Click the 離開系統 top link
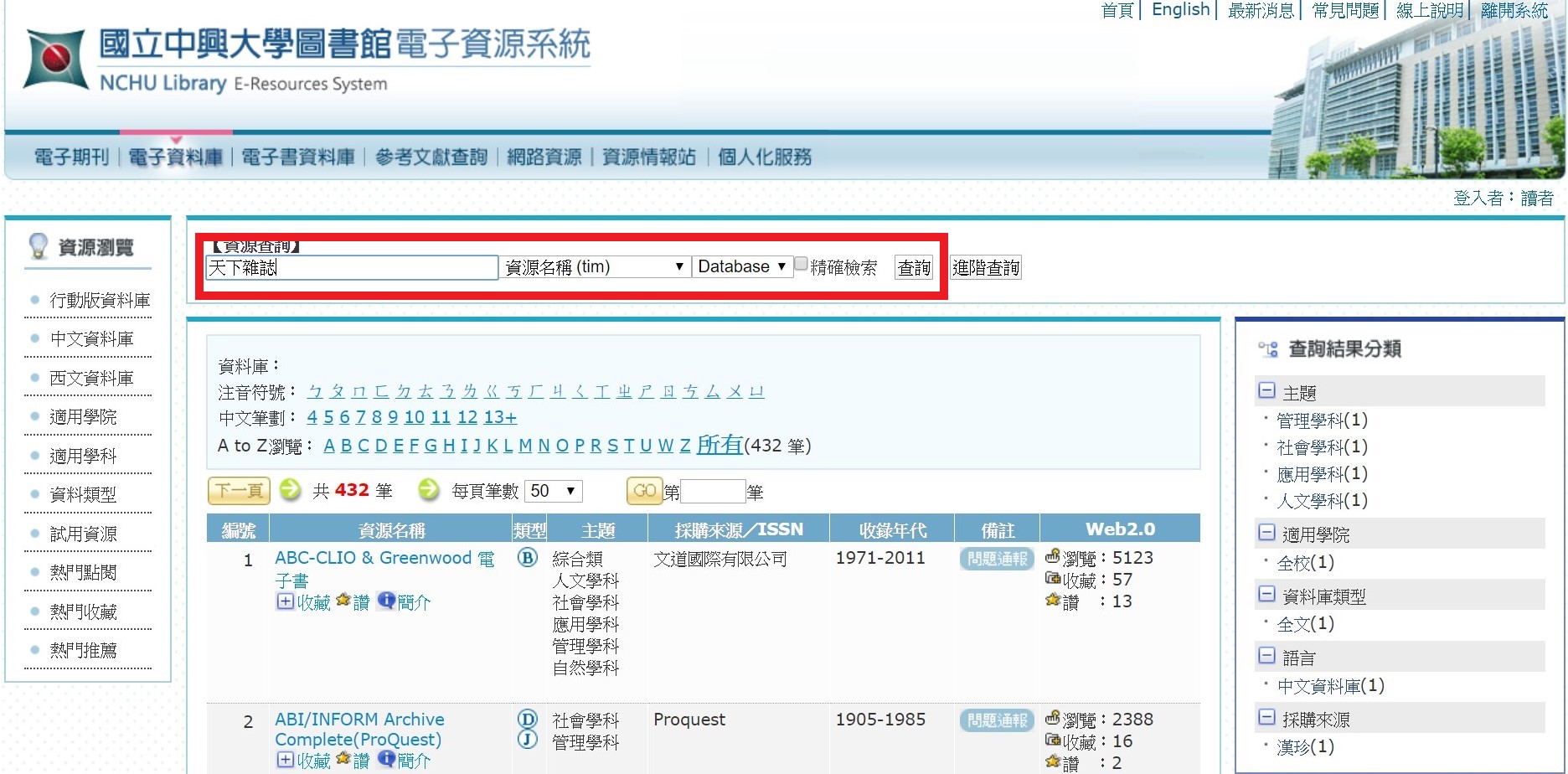The width and height of the screenshot is (1568, 774). (x=1514, y=10)
